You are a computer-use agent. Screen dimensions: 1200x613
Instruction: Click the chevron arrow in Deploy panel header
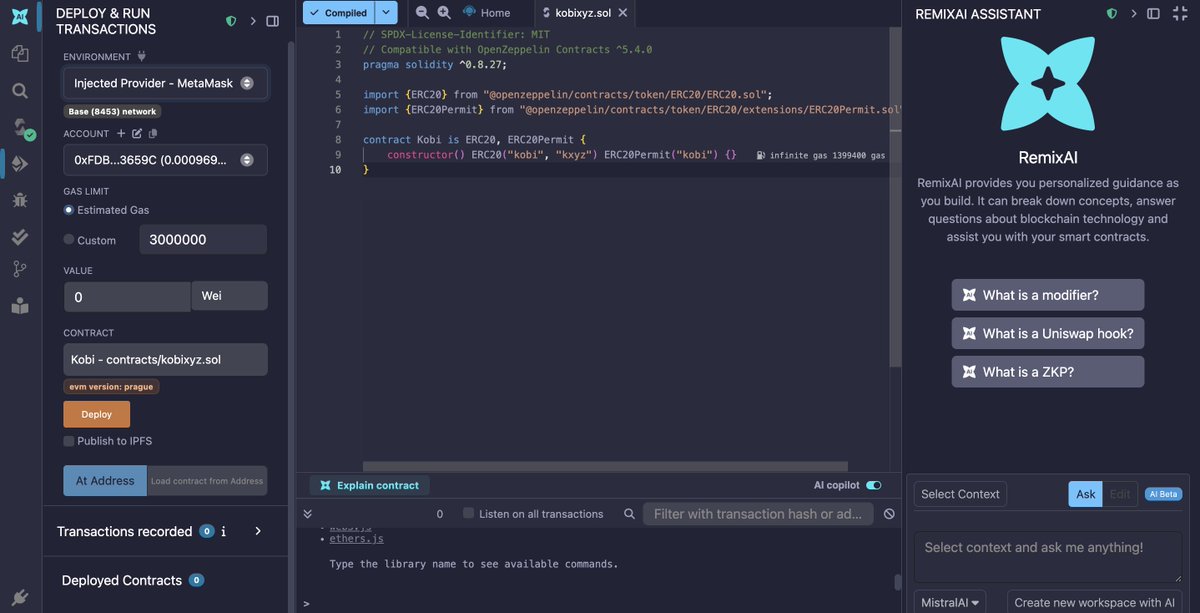(x=253, y=21)
